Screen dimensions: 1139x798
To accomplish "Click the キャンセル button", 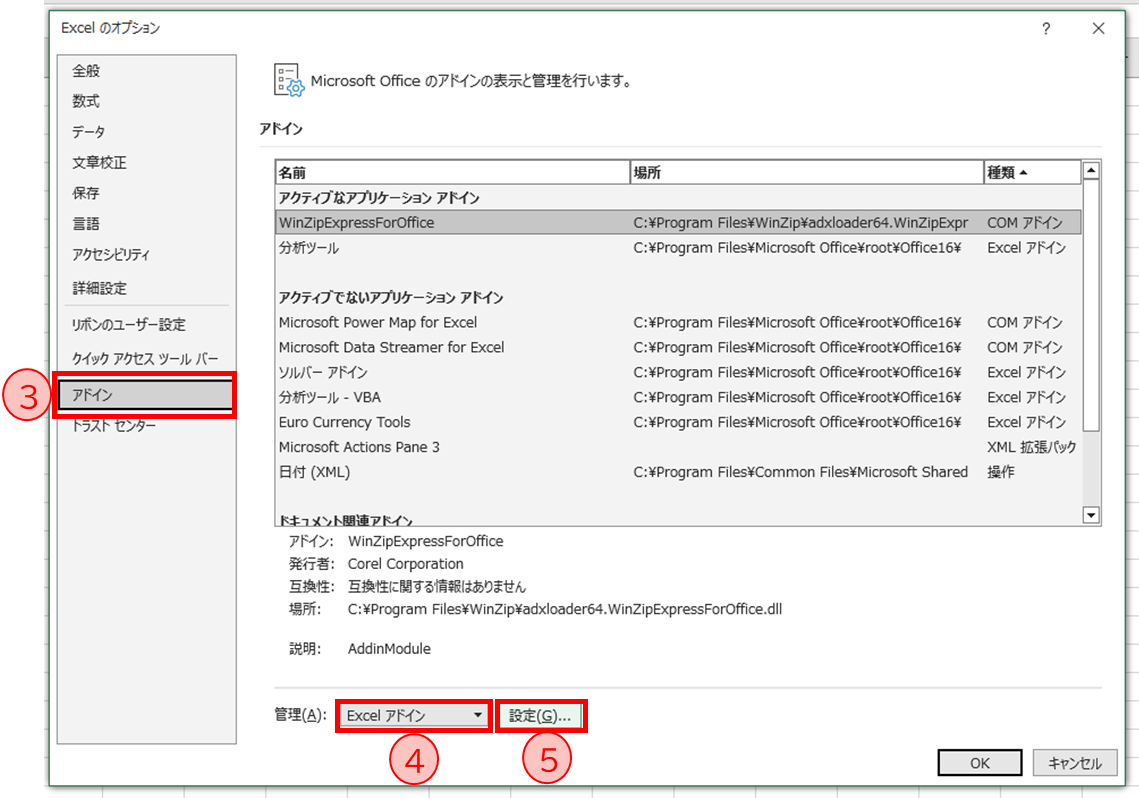I will click(x=1075, y=762).
